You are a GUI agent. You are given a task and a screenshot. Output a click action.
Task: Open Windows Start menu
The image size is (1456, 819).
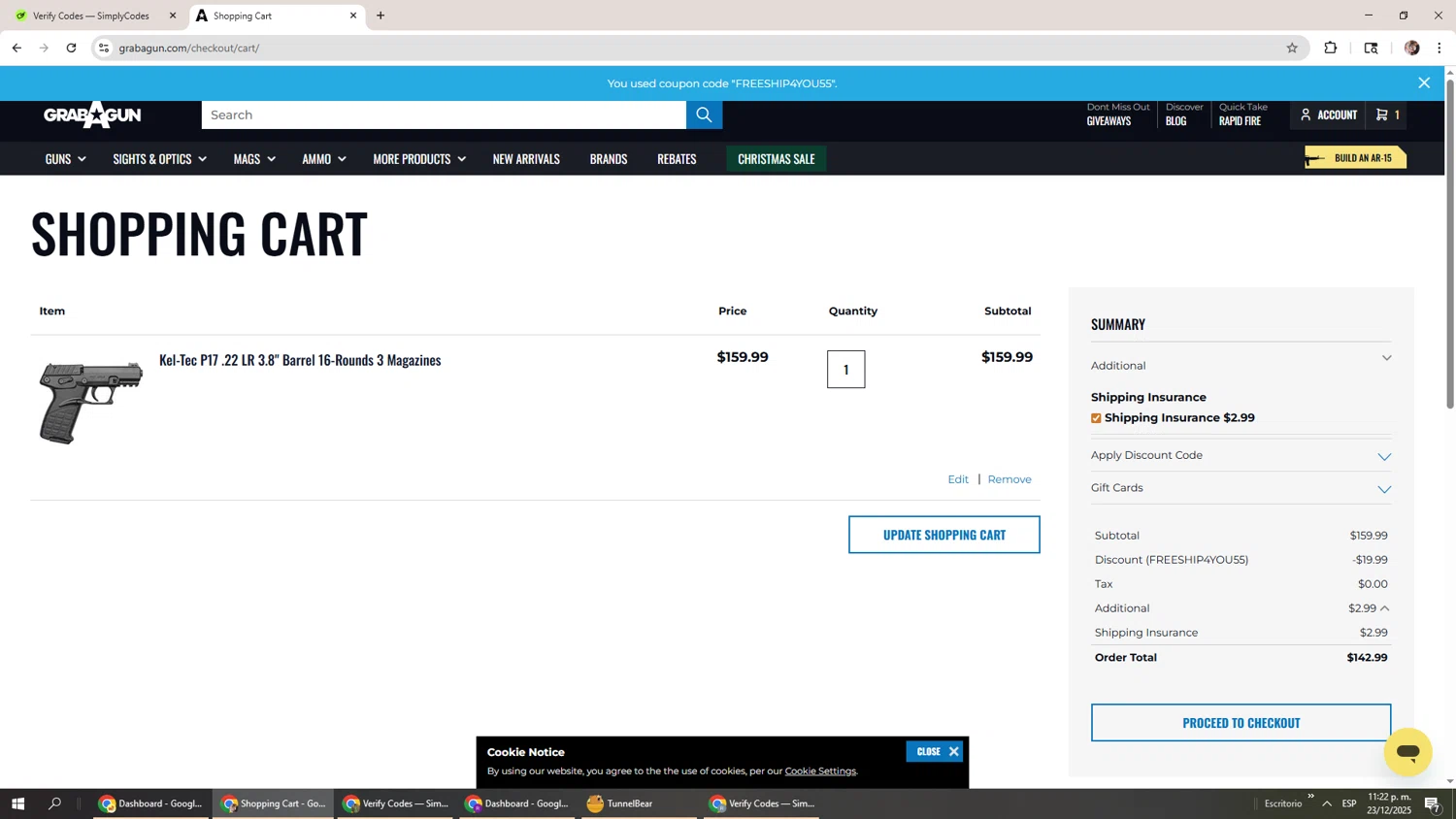tap(17, 803)
